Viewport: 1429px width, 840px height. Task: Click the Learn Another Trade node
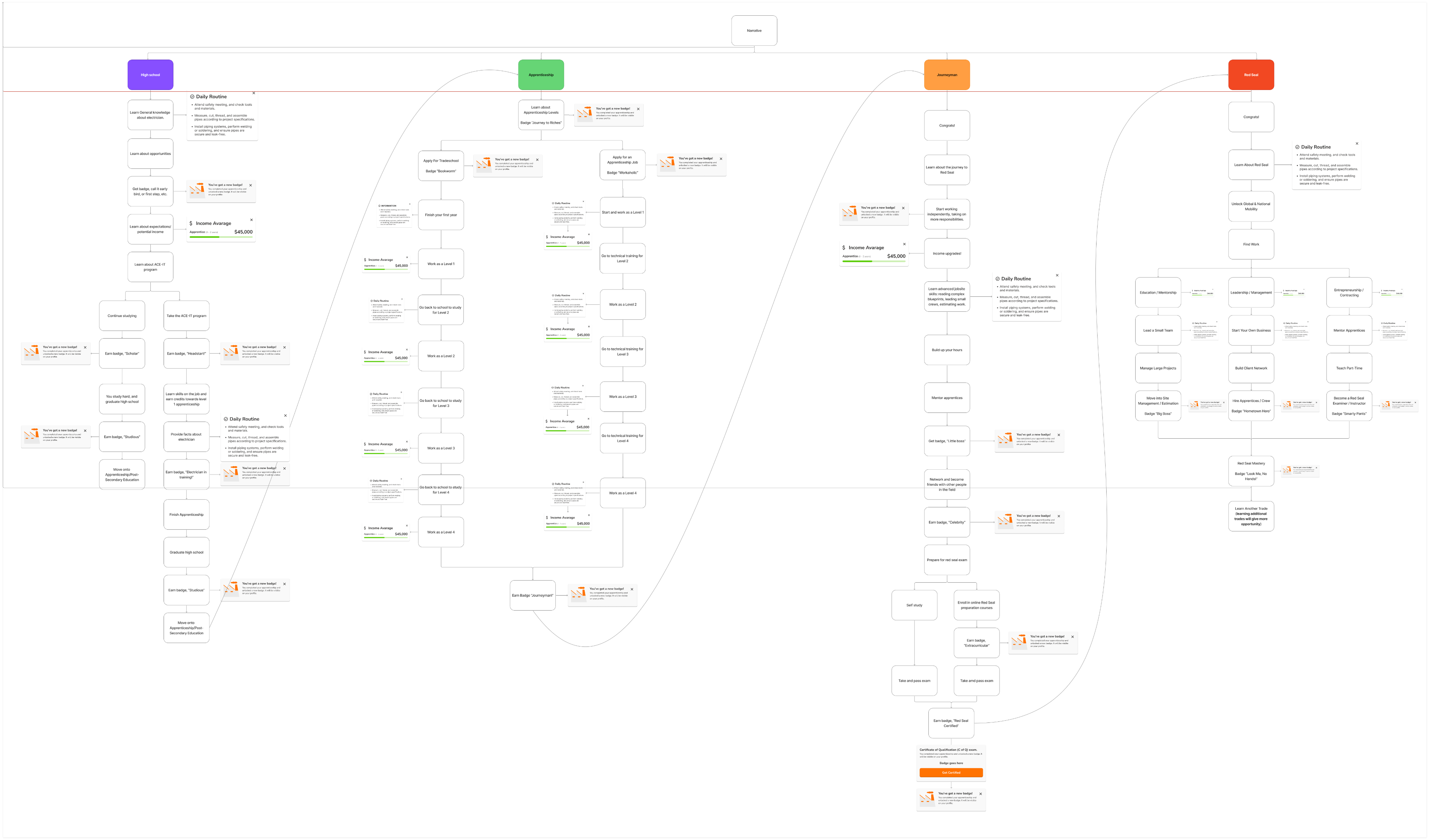(x=1251, y=516)
